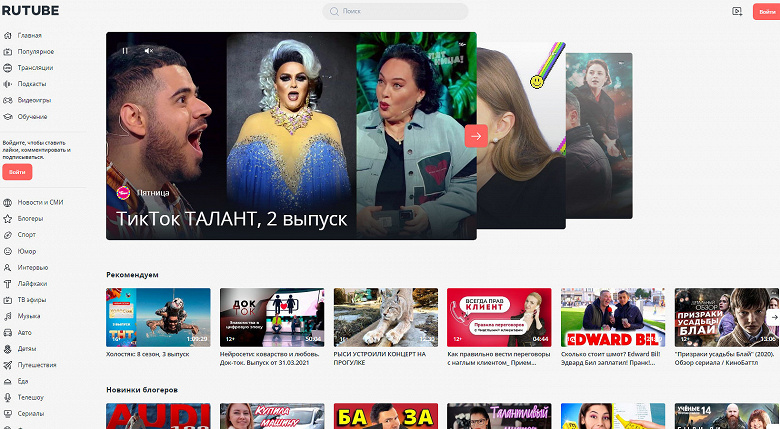Click the search magnifier icon
Image resolution: width=780 pixels, height=429 pixels.
point(334,11)
